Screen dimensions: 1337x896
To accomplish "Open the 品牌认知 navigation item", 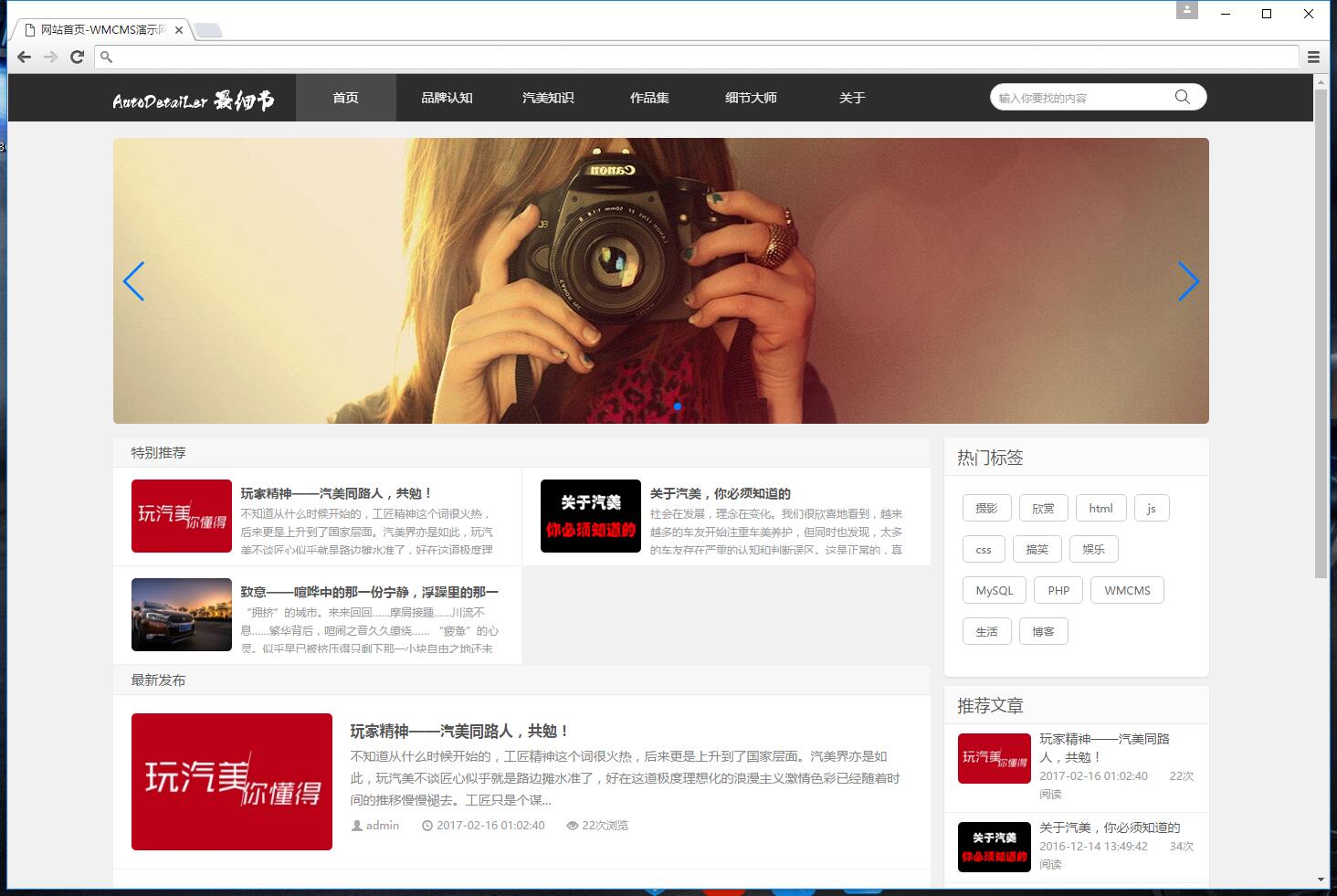I will [447, 98].
